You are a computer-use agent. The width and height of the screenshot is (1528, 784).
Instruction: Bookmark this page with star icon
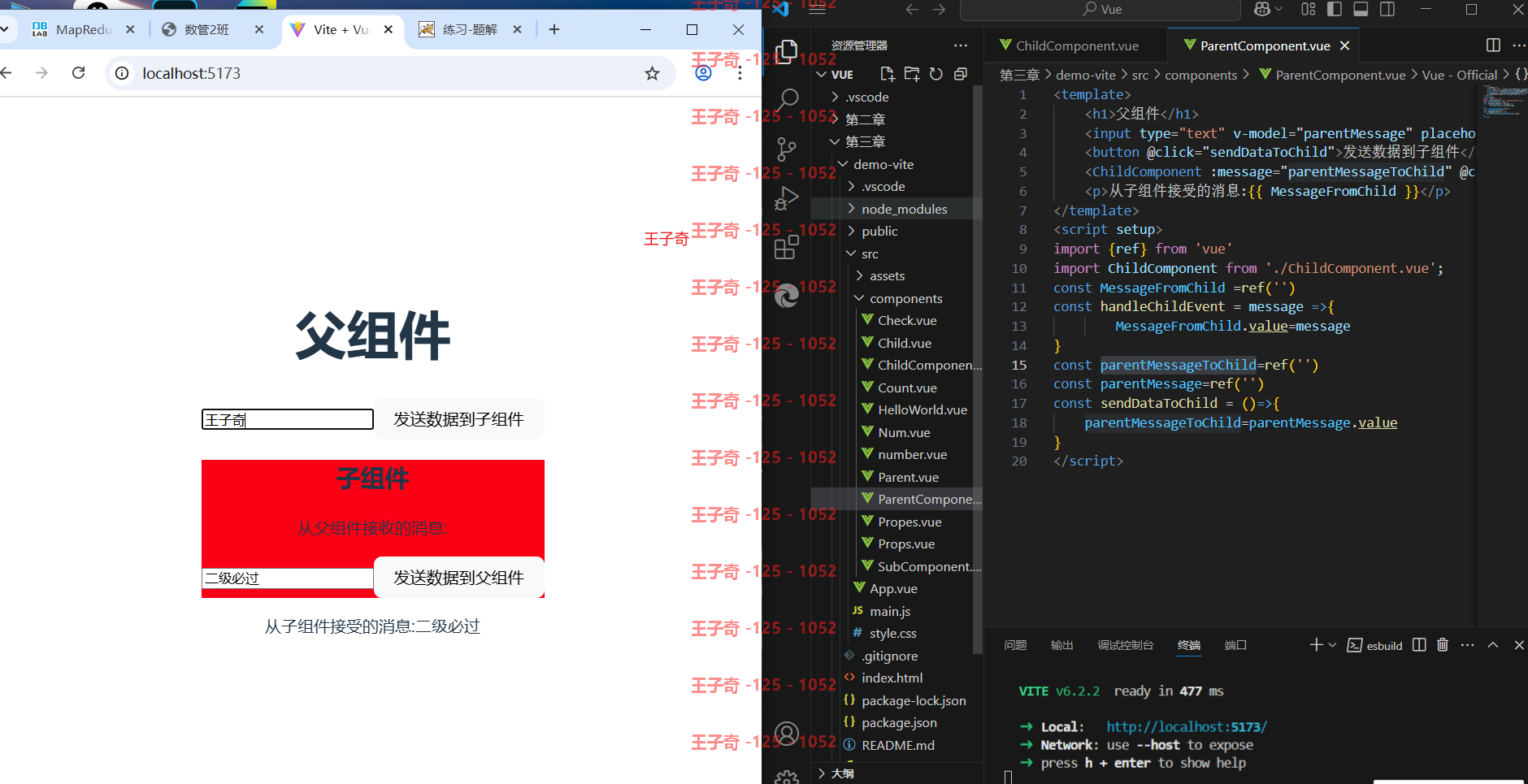(x=652, y=73)
